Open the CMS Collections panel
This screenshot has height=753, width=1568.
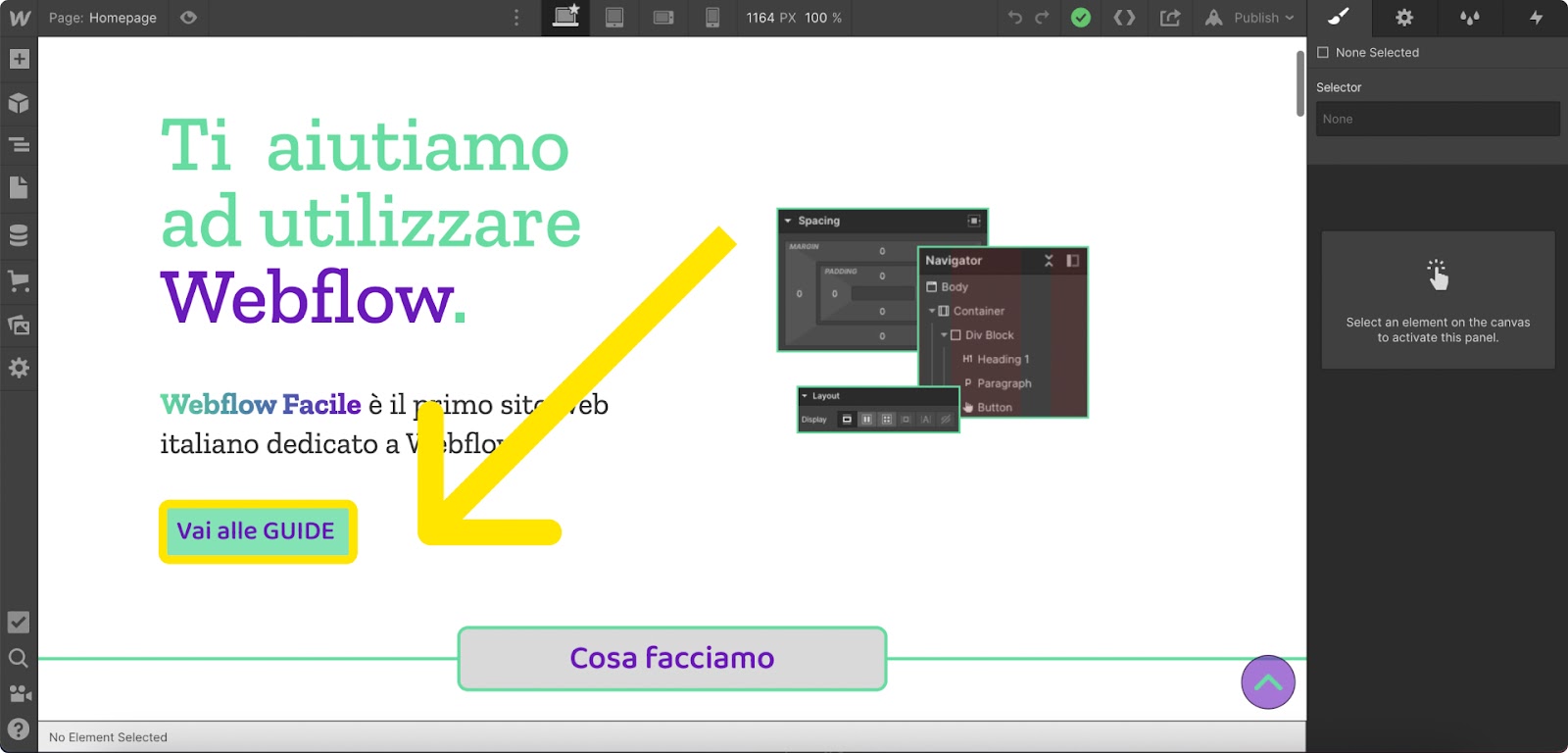coord(19,235)
